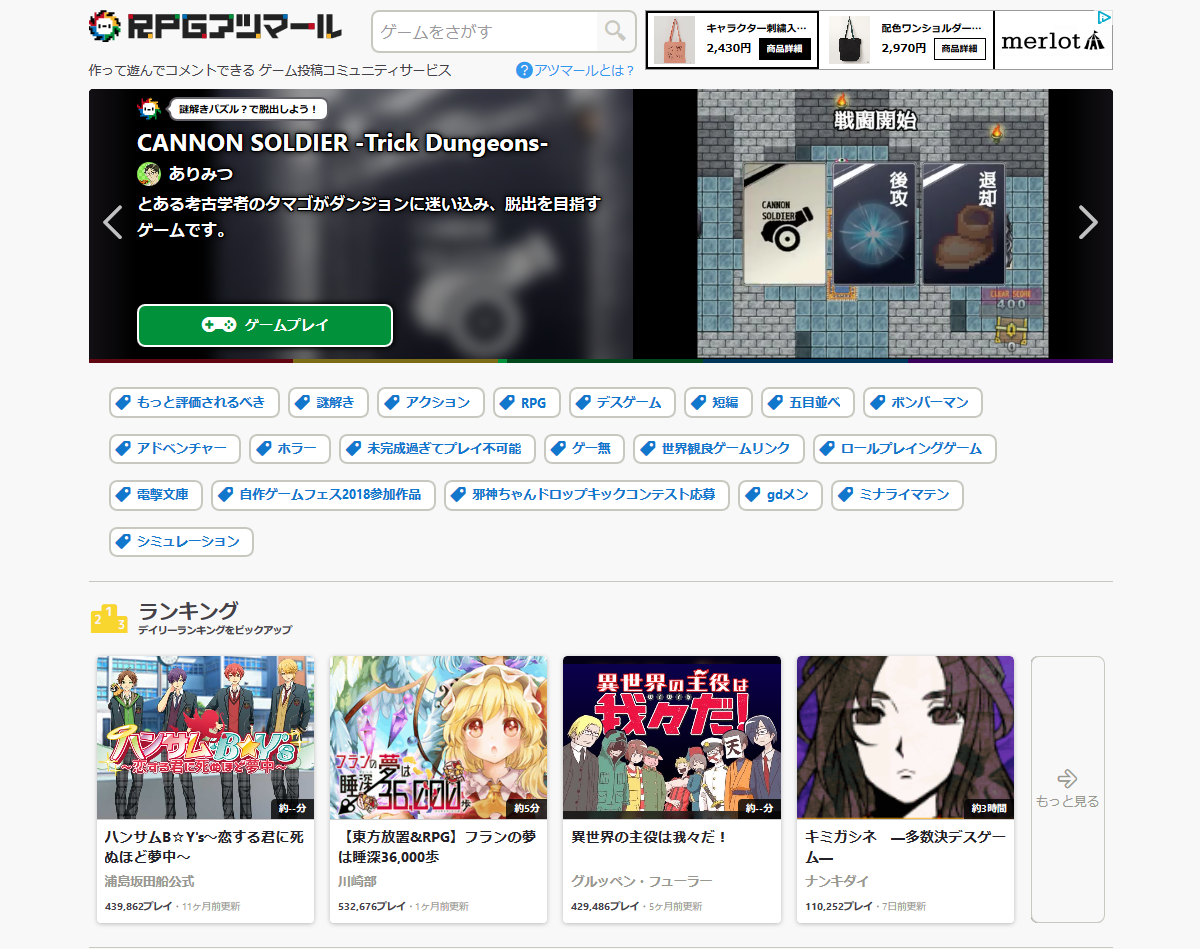Click the embroidered tote bag ad image
Viewport: 1200px width, 949px height.
tap(675, 40)
